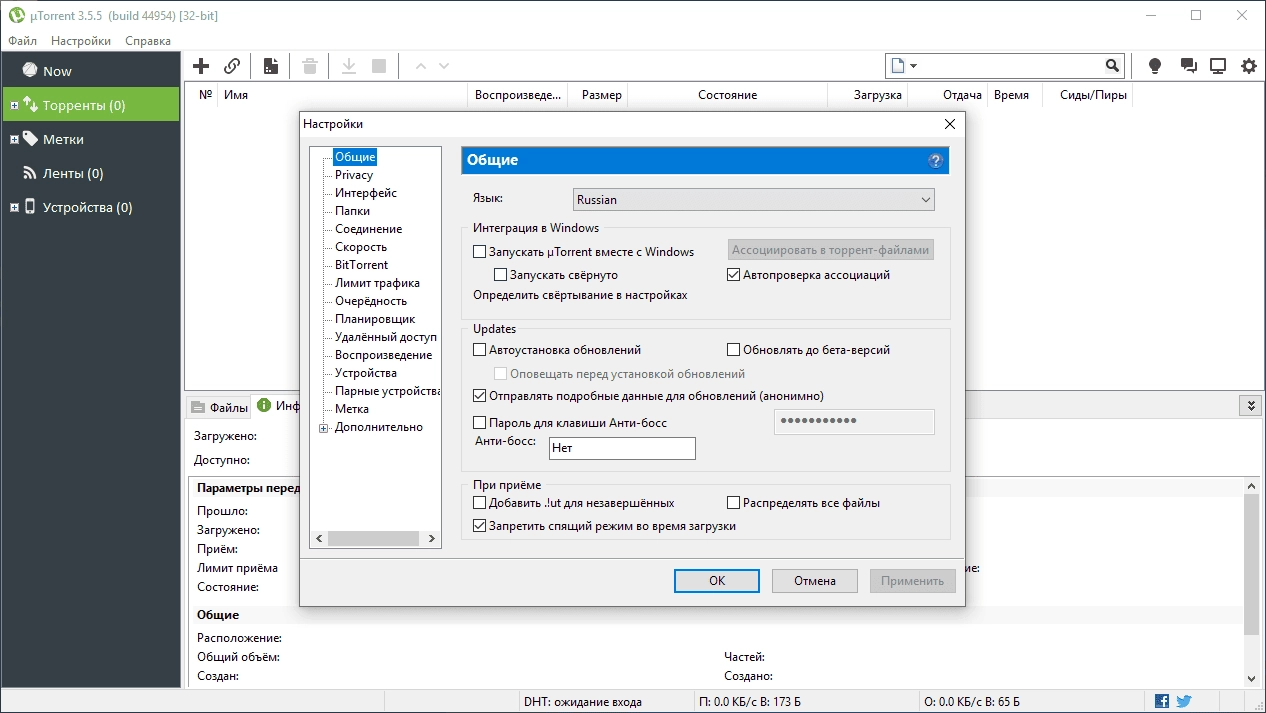The height and width of the screenshot is (713, 1266).
Task: Expand Устройства sidebar node
Action: click(14, 208)
